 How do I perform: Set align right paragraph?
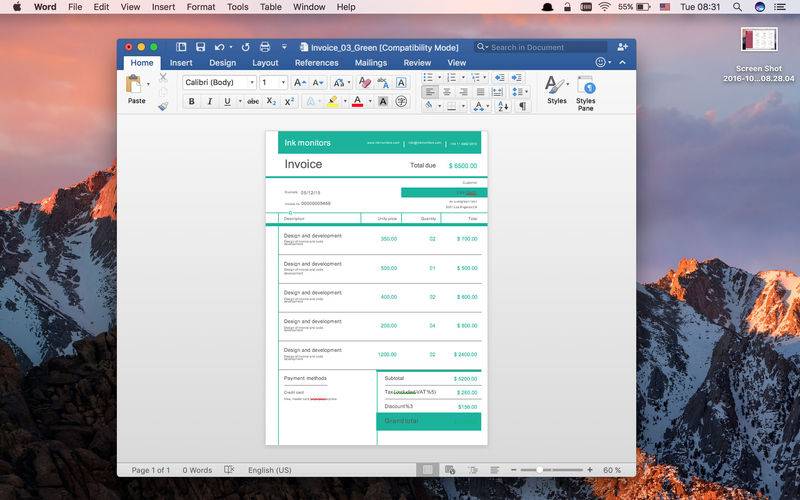[x=463, y=92]
